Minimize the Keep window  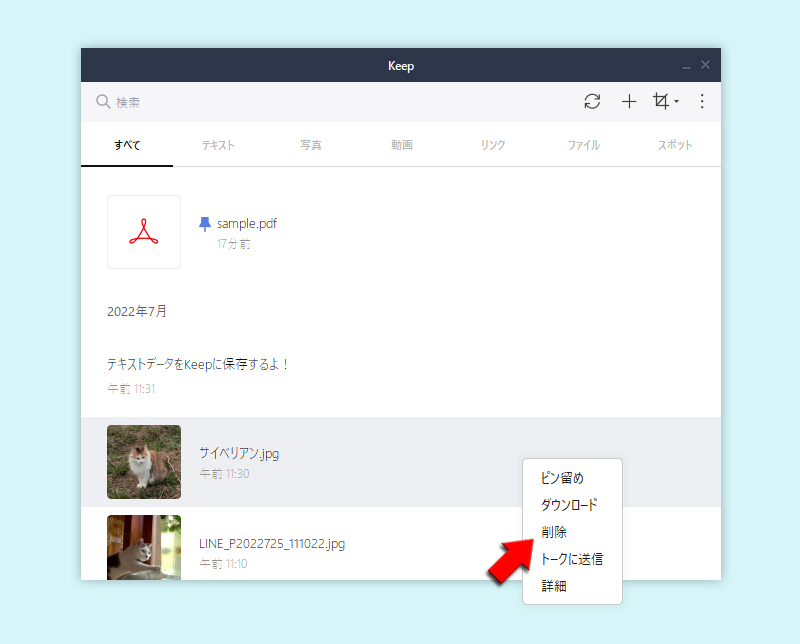[x=686, y=66]
